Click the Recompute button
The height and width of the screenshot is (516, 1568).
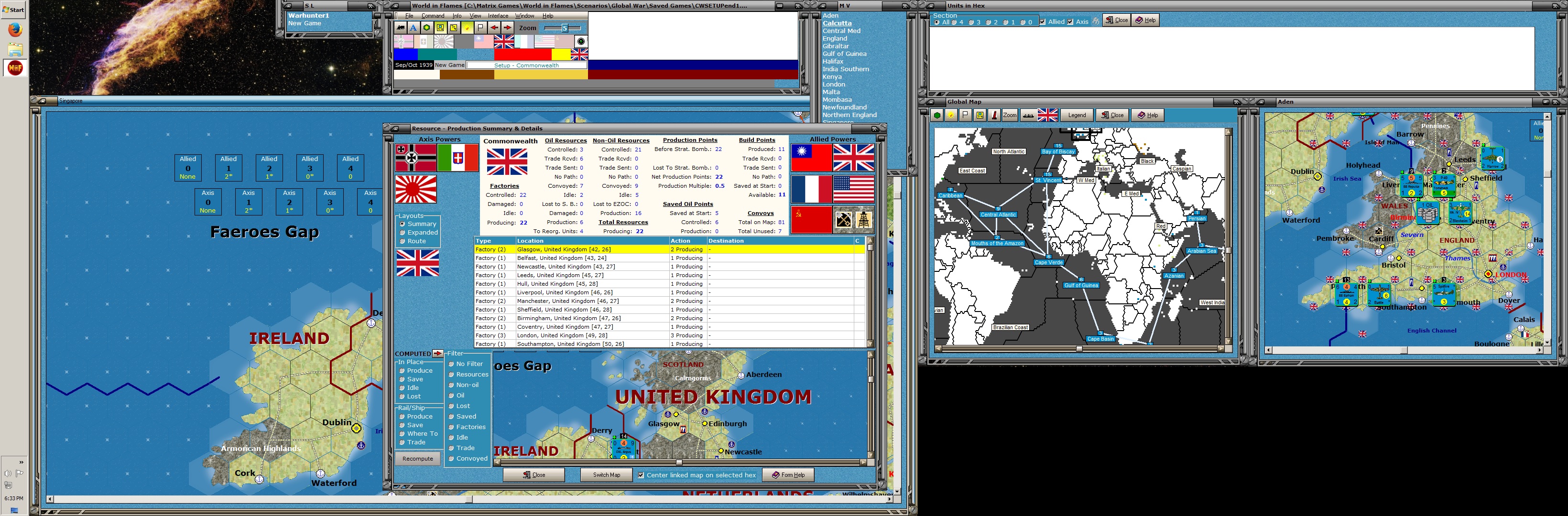pyautogui.click(x=417, y=459)
